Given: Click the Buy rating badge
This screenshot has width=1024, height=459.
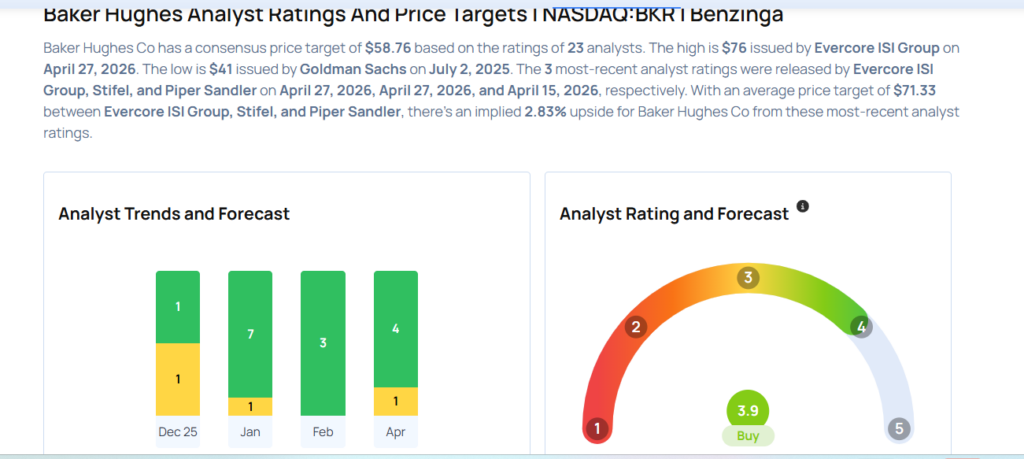Looking at the screenshot, I should pos(748,436).
